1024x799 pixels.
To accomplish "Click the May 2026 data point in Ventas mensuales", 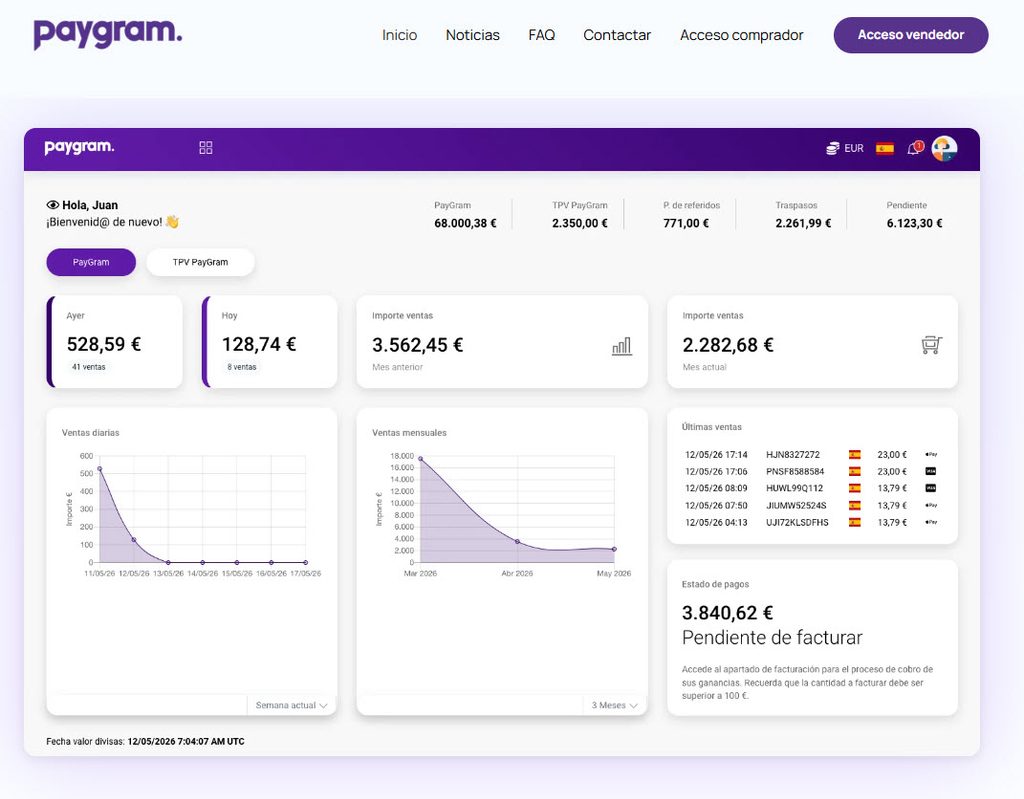I will click(614, 549).
